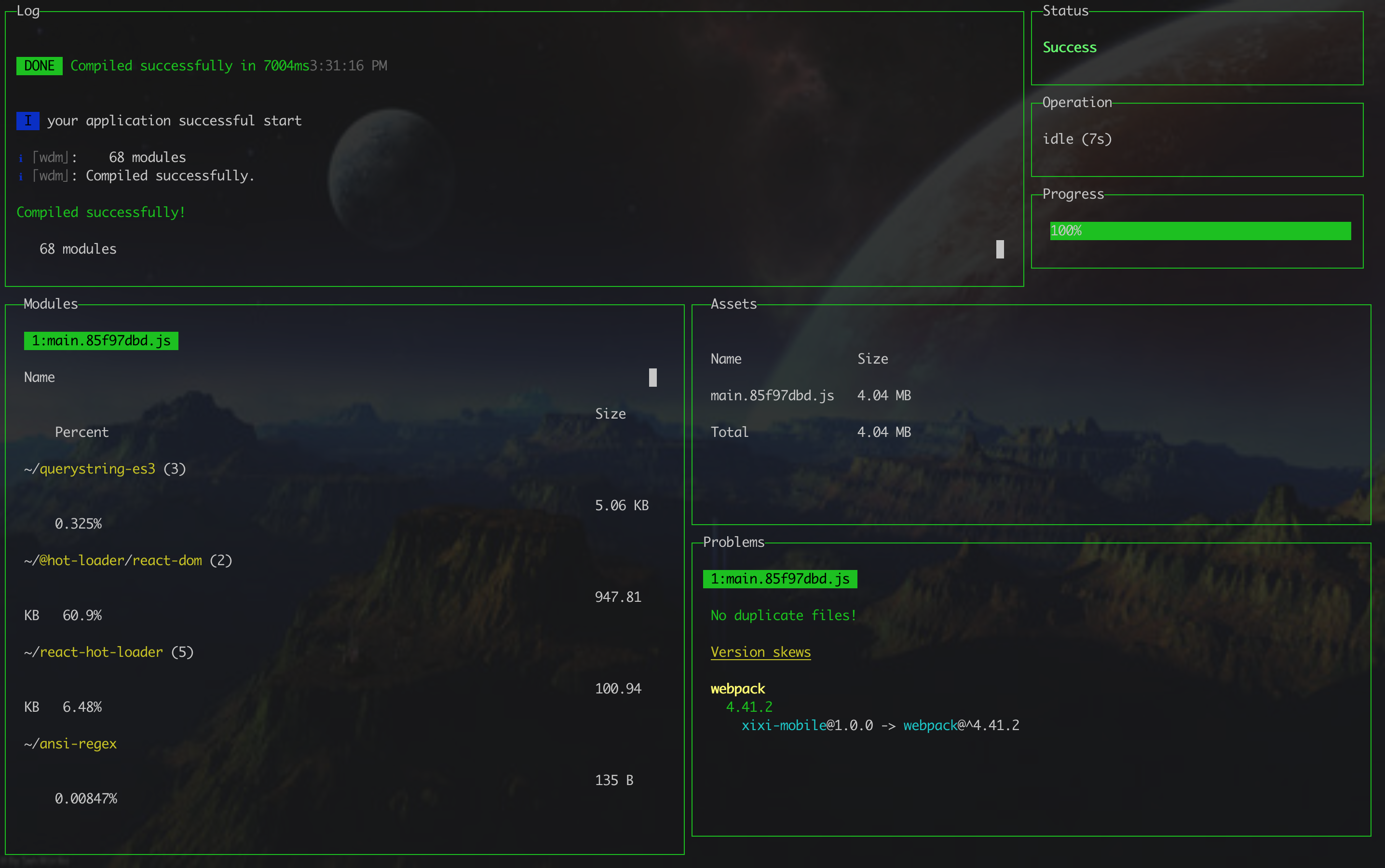Open the Version skews link
Screen dimensions: 1385x868
pos(760,652)
